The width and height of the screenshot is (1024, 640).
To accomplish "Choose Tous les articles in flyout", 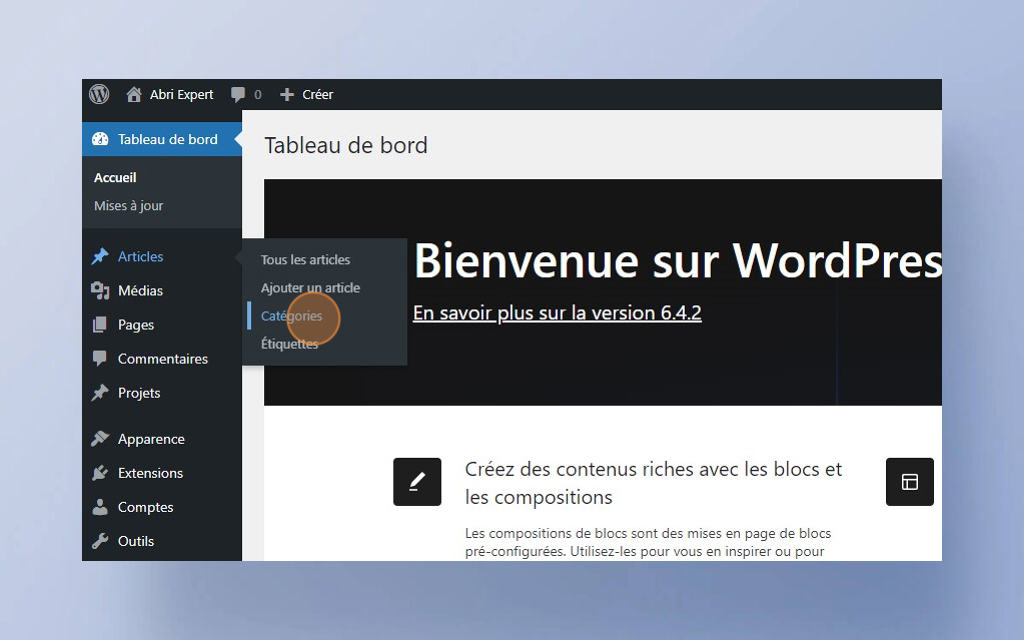I will tap(306, 260).
